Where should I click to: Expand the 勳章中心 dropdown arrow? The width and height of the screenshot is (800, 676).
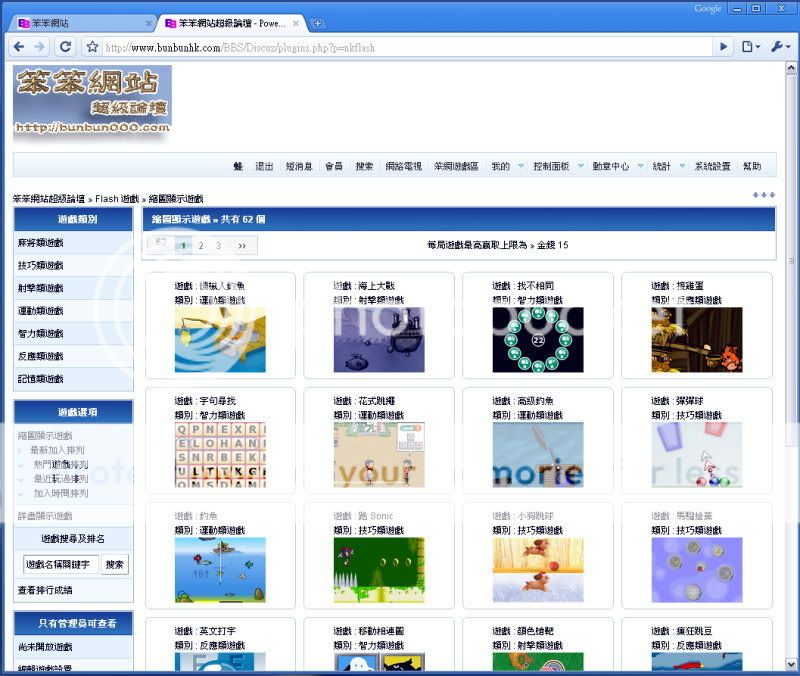pyautogui.click(x=640, y=166)
